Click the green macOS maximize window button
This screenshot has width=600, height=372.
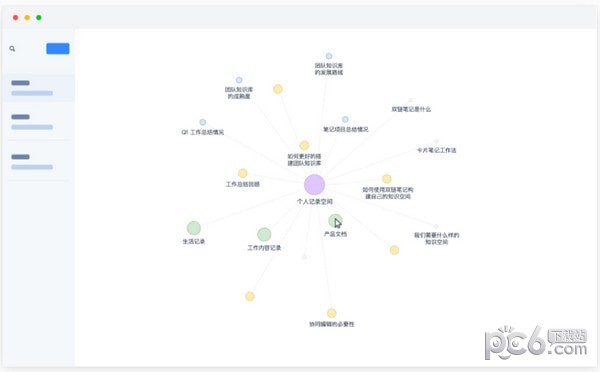coord(39,17)
